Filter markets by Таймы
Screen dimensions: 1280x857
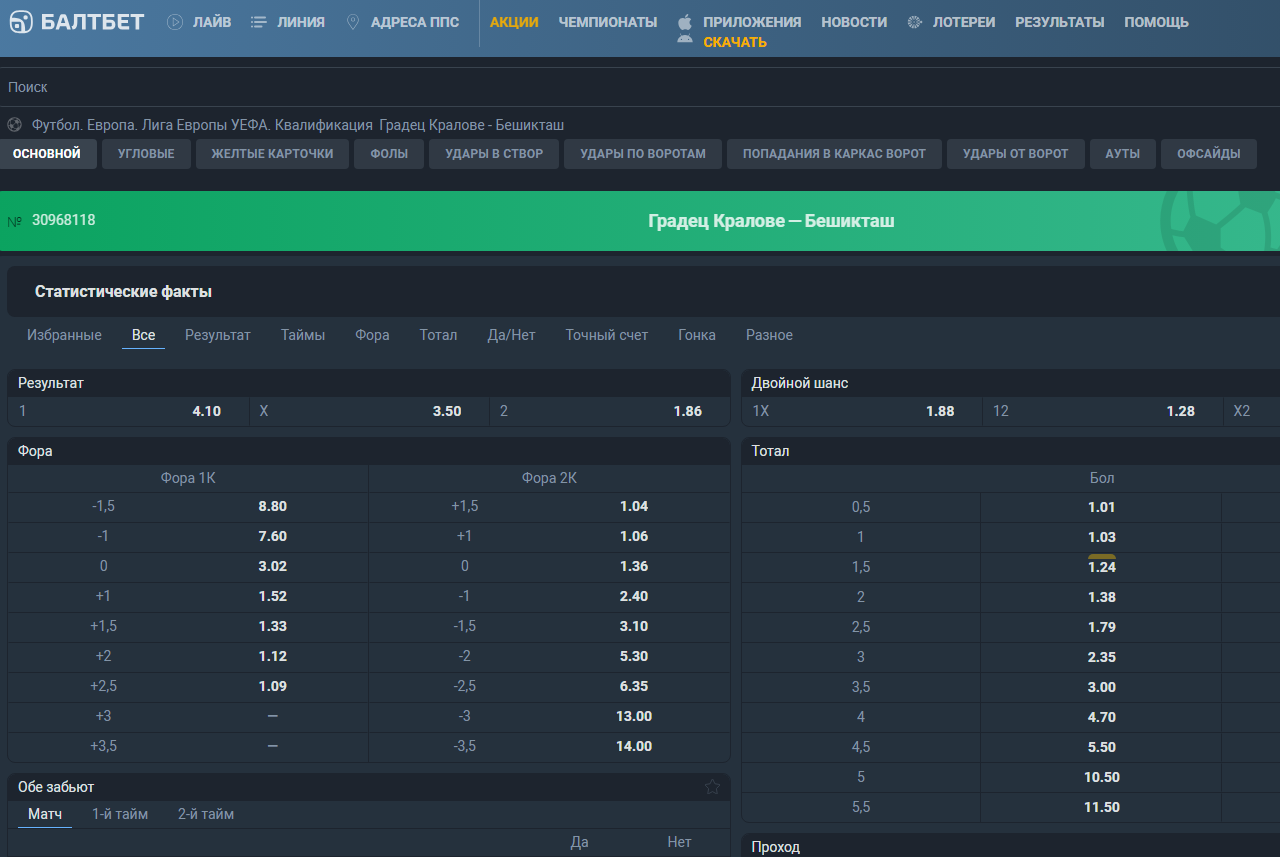(x=303, y=335)
